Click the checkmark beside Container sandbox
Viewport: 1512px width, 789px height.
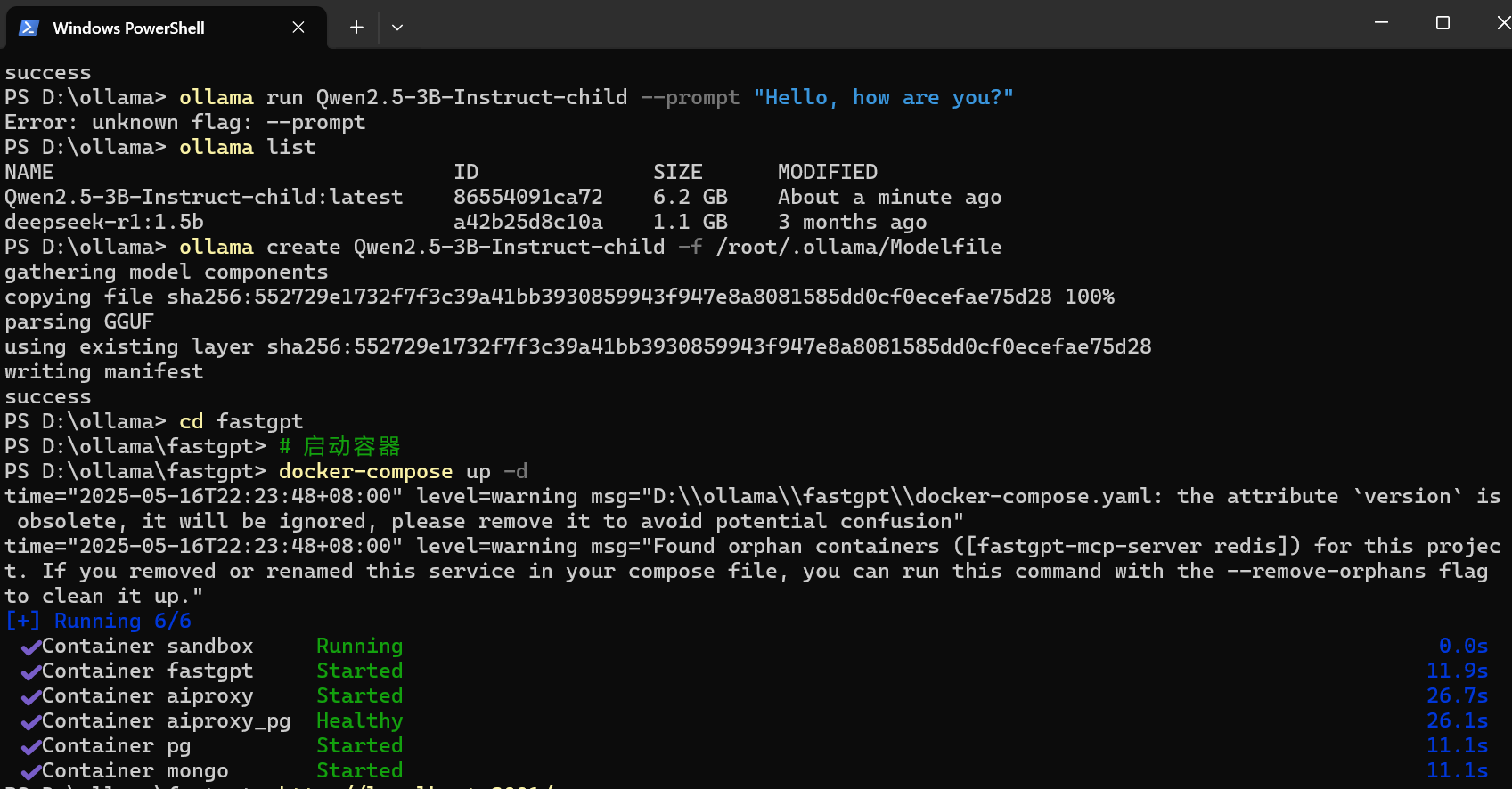31,647
